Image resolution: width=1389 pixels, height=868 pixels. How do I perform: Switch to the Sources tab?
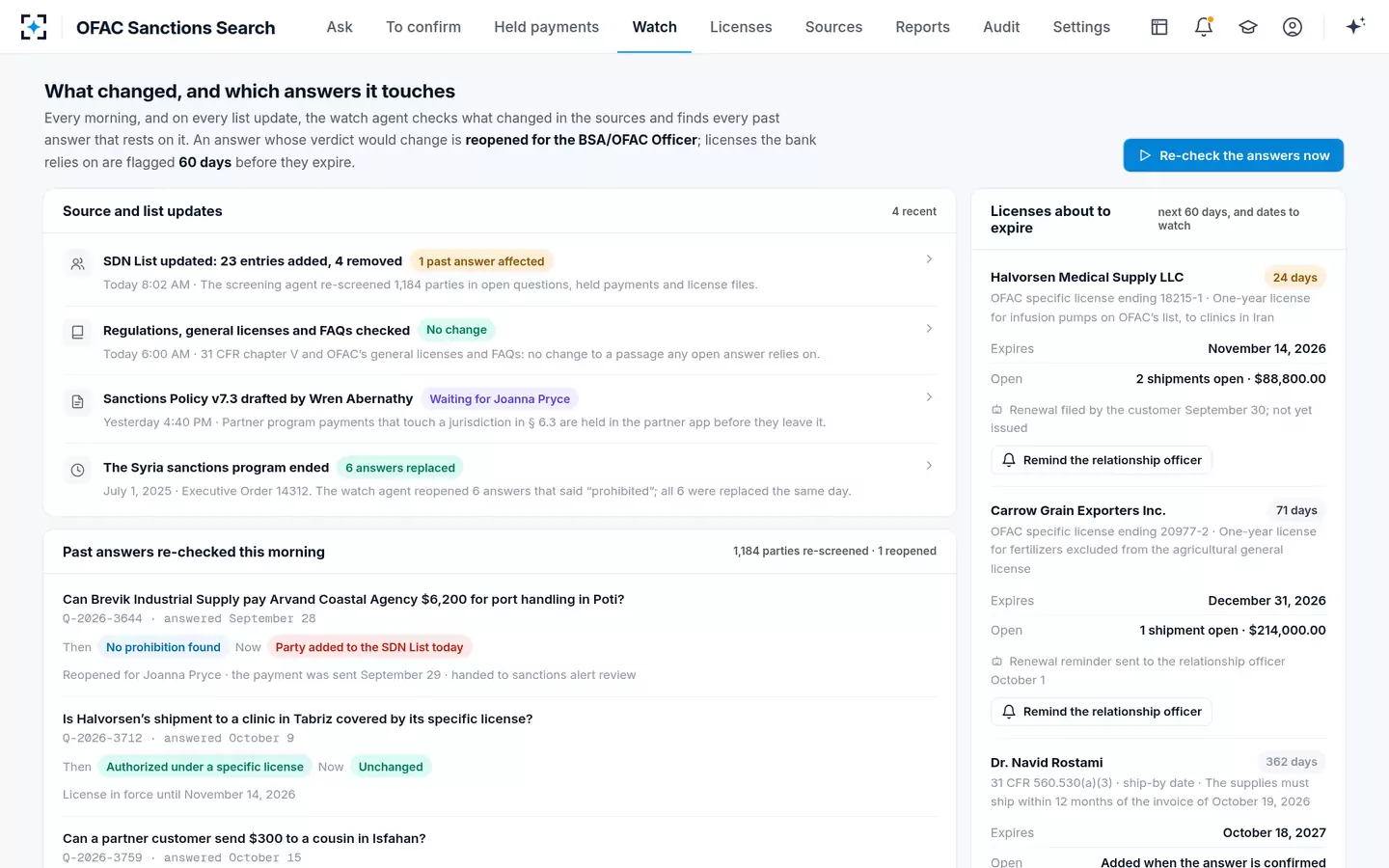click(834, 27)
